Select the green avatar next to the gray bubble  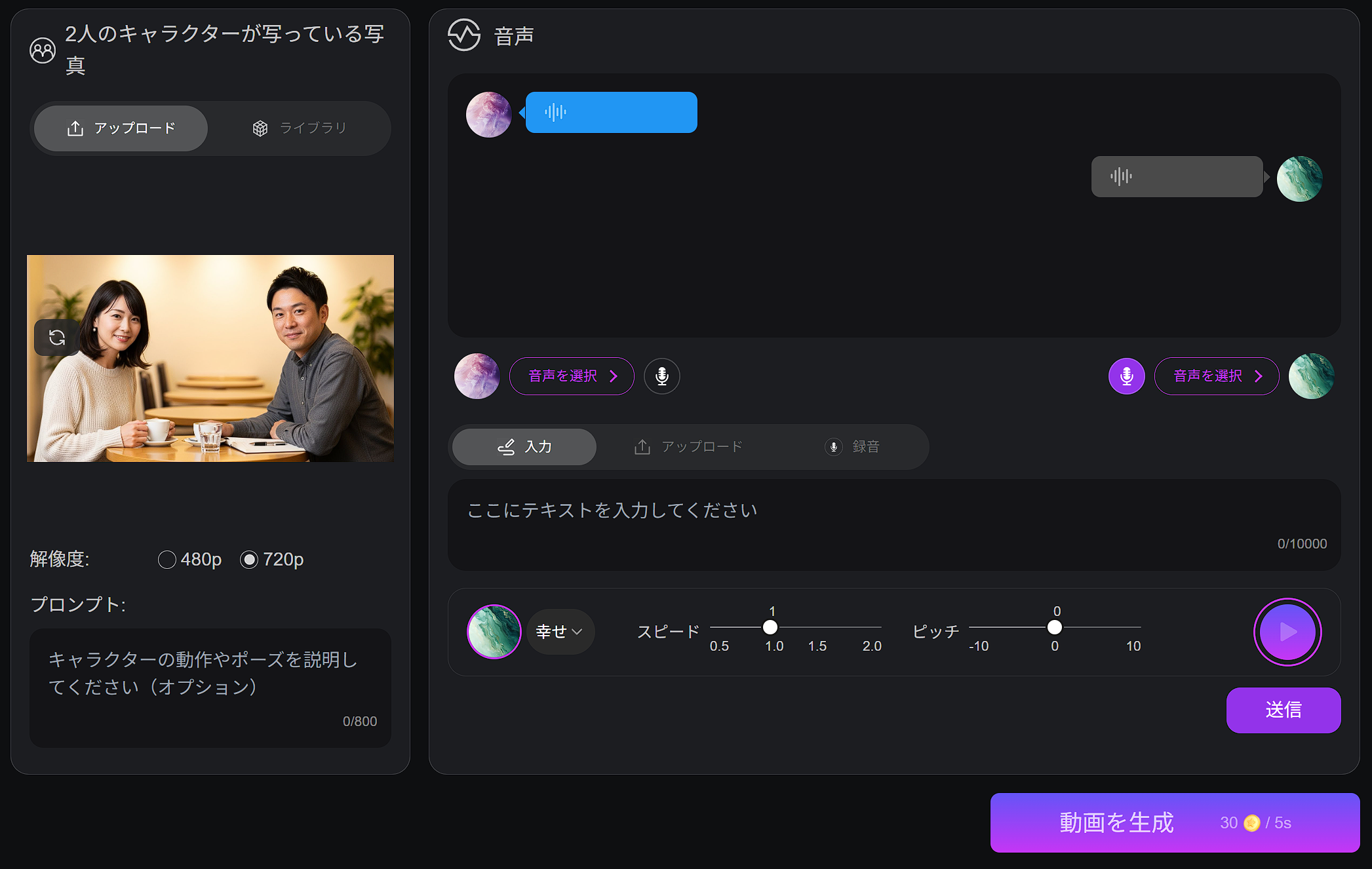coord(1299,178)
